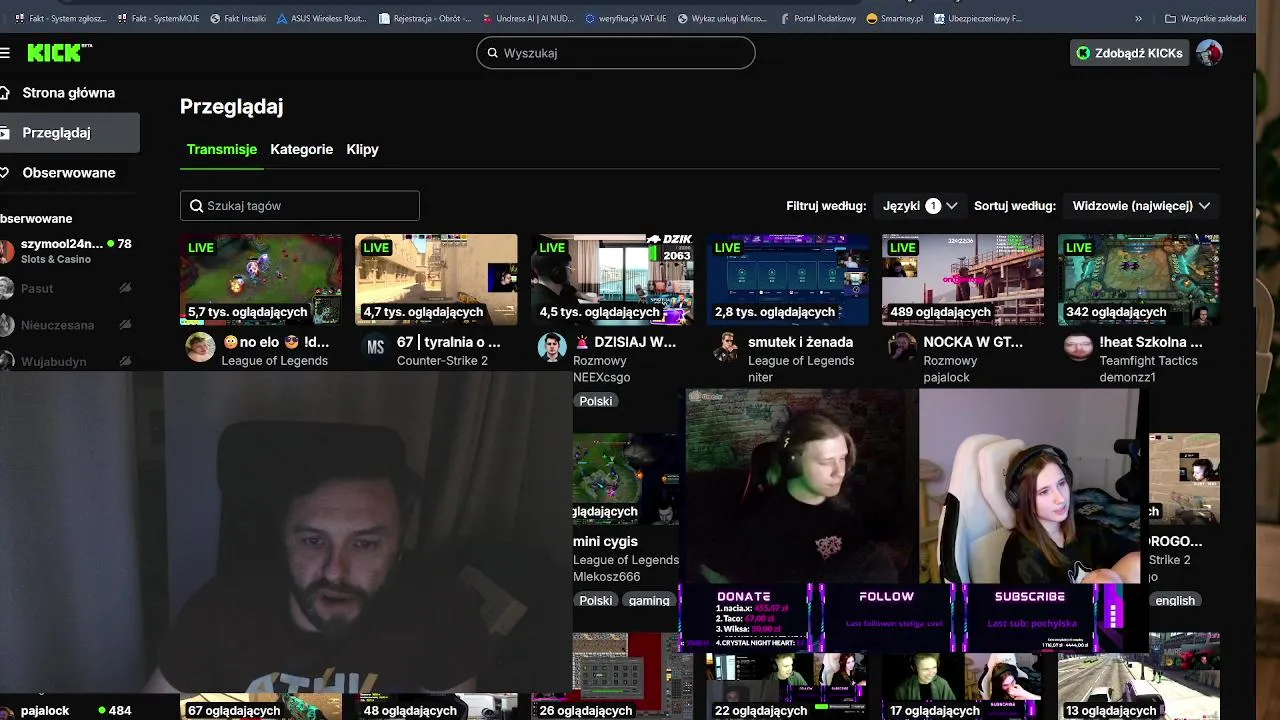Open the '!heat Szkolna ...' stream title
Viewport: 1280px width, 720px height.
tap(1151, 342)
